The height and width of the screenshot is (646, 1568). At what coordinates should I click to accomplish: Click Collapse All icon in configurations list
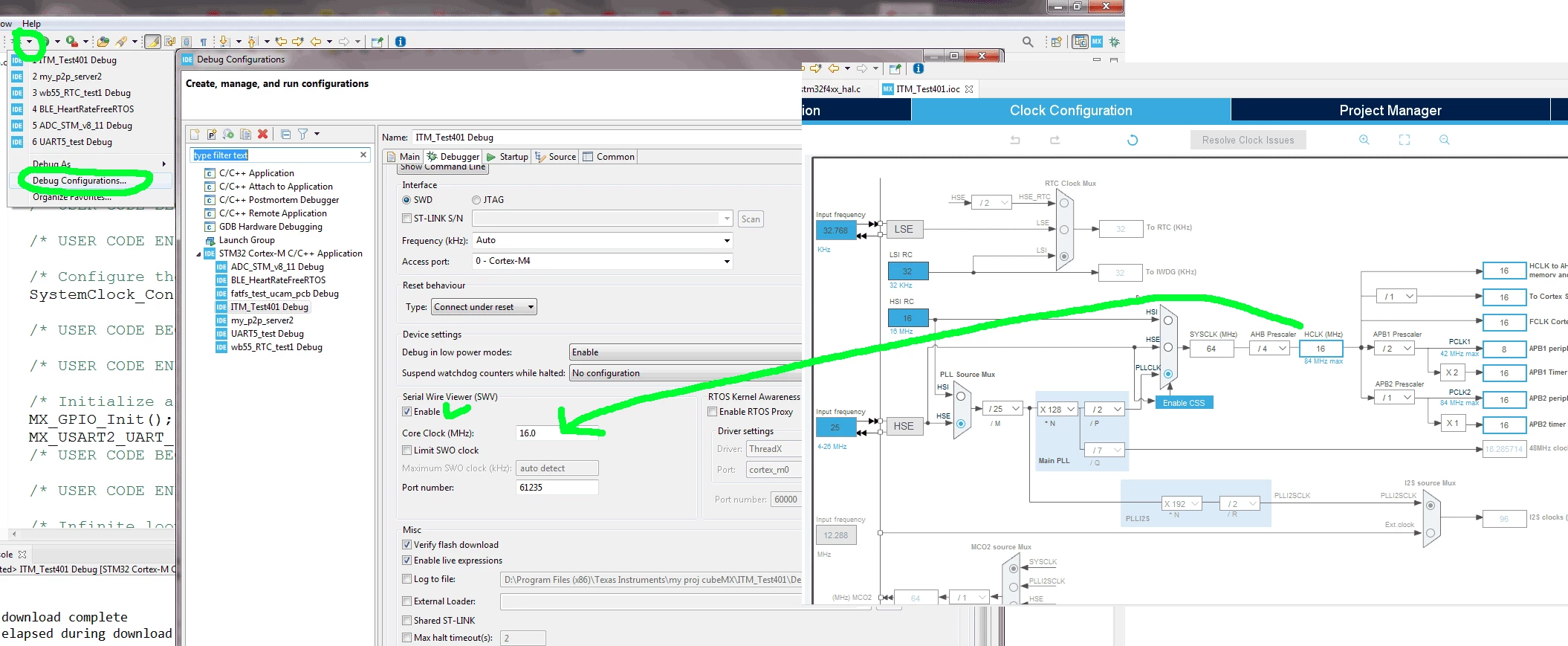285,134
